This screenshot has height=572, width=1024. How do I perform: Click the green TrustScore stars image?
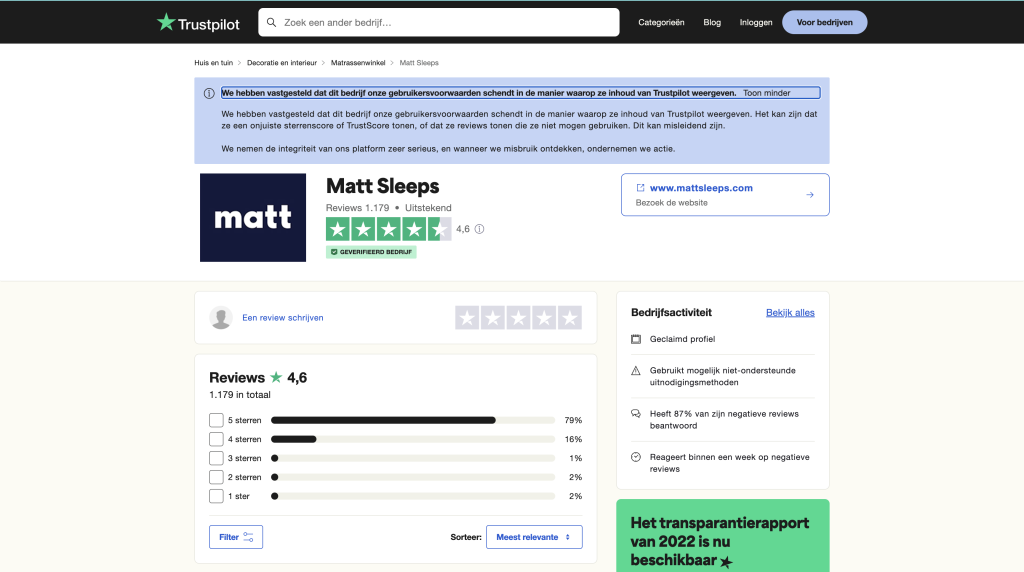pos(389,229)
